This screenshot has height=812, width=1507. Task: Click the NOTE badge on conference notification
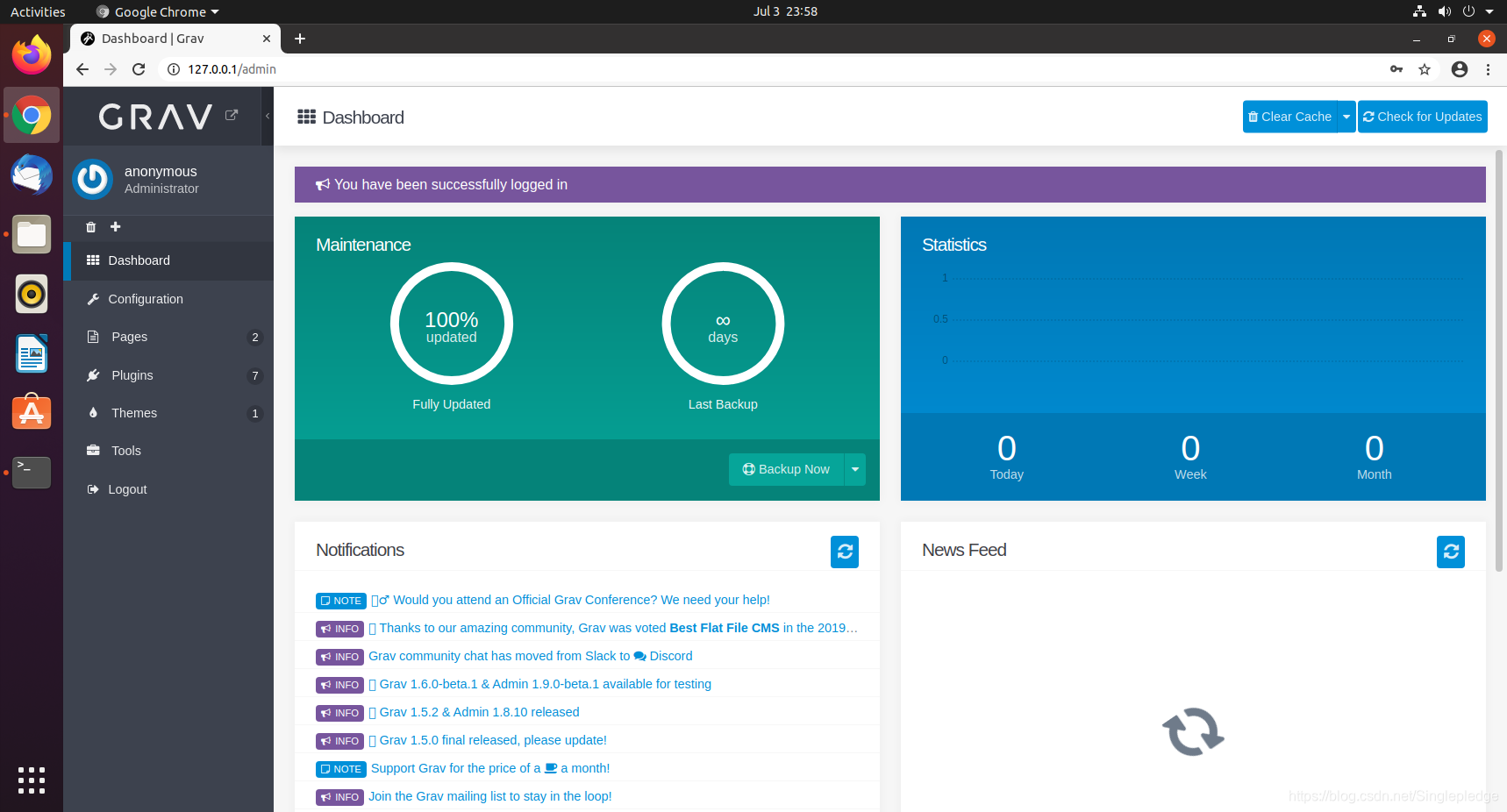(340, 601)
